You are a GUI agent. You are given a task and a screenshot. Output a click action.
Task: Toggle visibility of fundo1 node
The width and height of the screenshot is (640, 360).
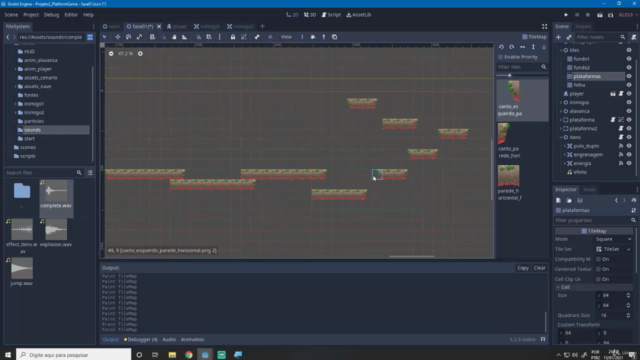click(629, 59)
